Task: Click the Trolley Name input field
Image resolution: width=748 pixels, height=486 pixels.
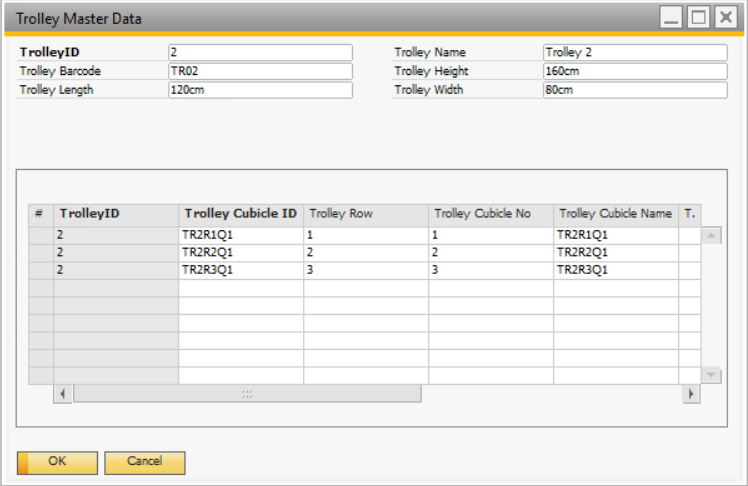Action: (635, 52)
